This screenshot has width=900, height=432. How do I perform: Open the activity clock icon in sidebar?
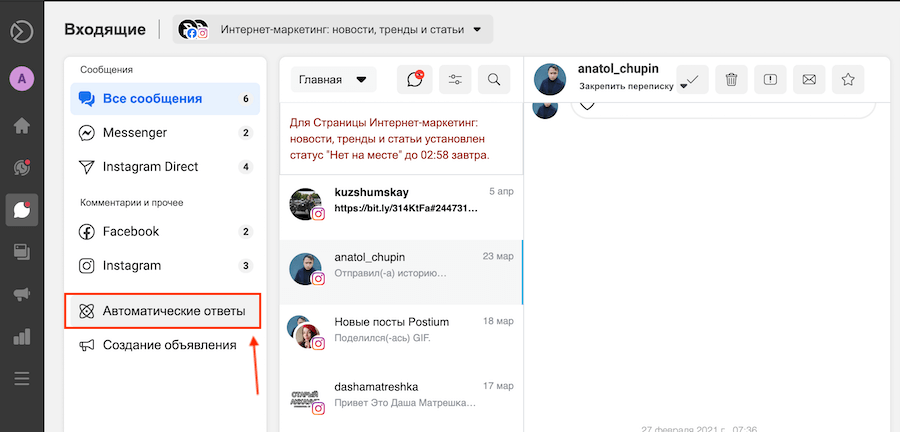[22, 168]
